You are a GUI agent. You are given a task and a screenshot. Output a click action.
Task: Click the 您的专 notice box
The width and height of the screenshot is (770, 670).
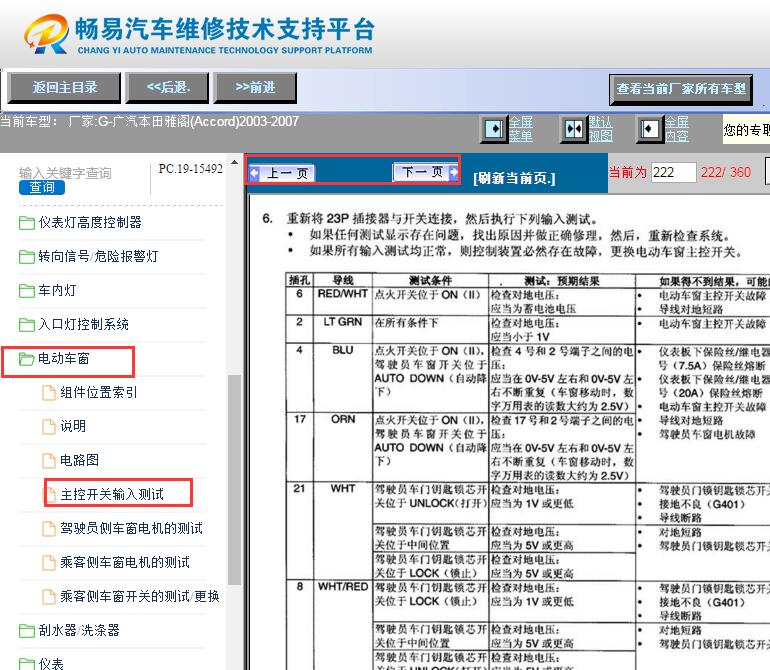pos(746,130)
